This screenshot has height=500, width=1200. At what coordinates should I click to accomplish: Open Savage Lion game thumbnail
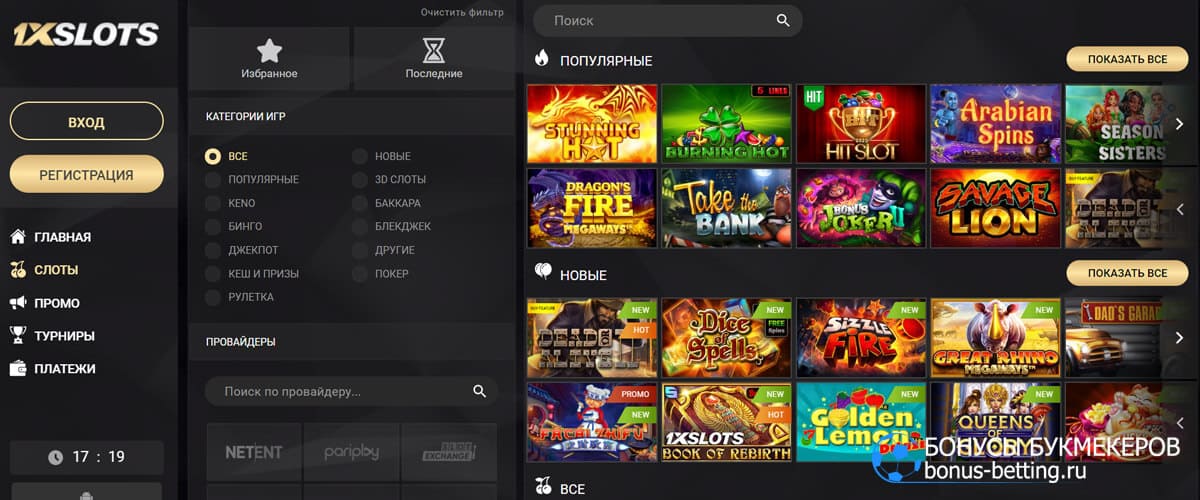995,207
